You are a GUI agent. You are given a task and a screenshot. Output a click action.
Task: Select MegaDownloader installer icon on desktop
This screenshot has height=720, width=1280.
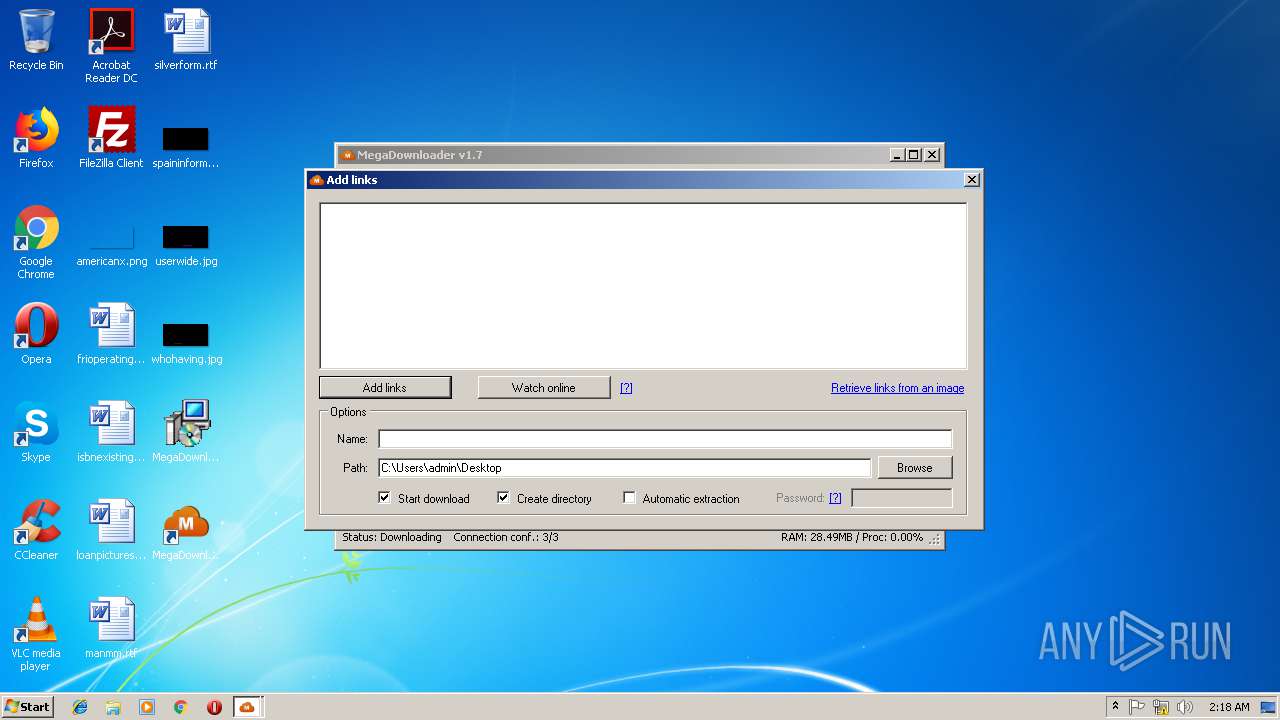[x=186, y=432]
